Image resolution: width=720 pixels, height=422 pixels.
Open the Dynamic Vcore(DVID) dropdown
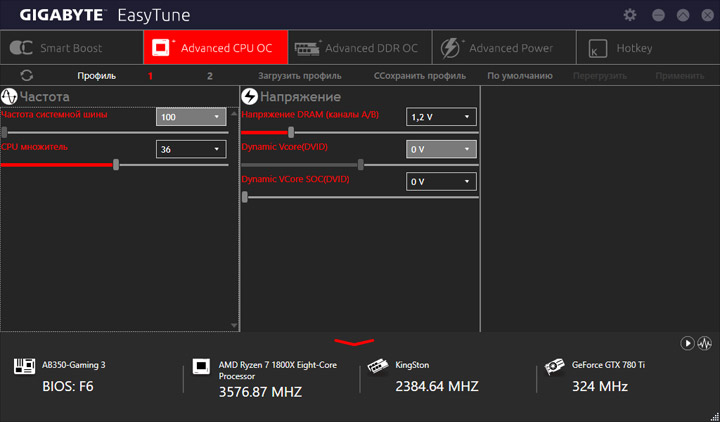(441, 149)
